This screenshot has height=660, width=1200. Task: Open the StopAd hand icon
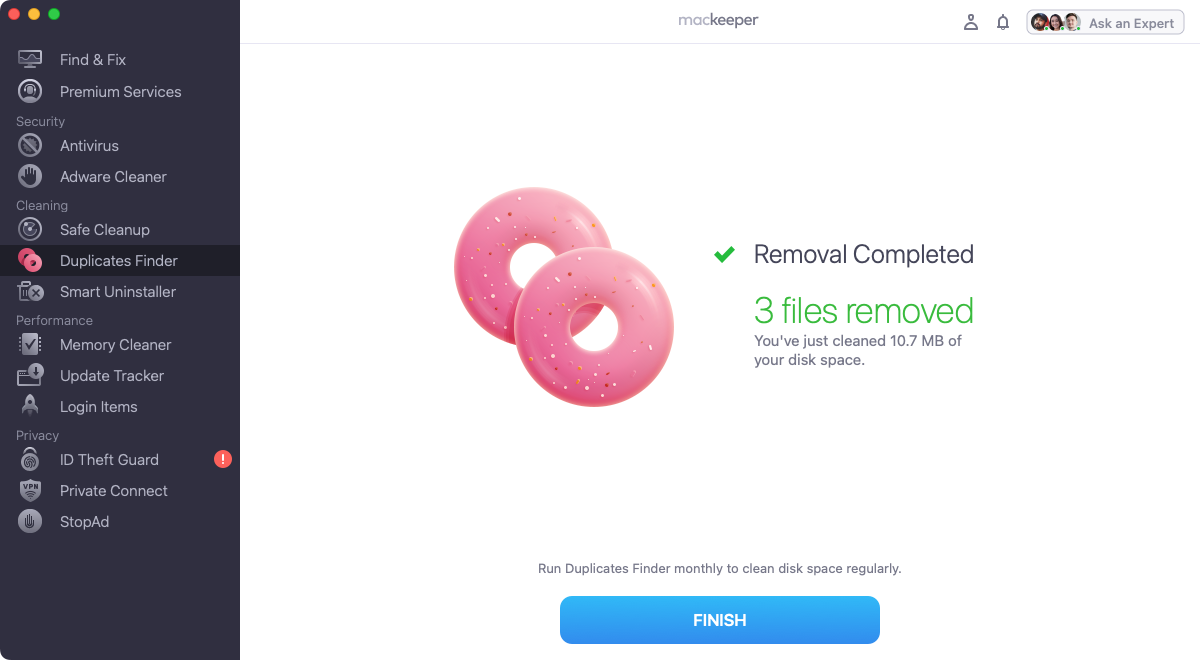tap(30, 521)
